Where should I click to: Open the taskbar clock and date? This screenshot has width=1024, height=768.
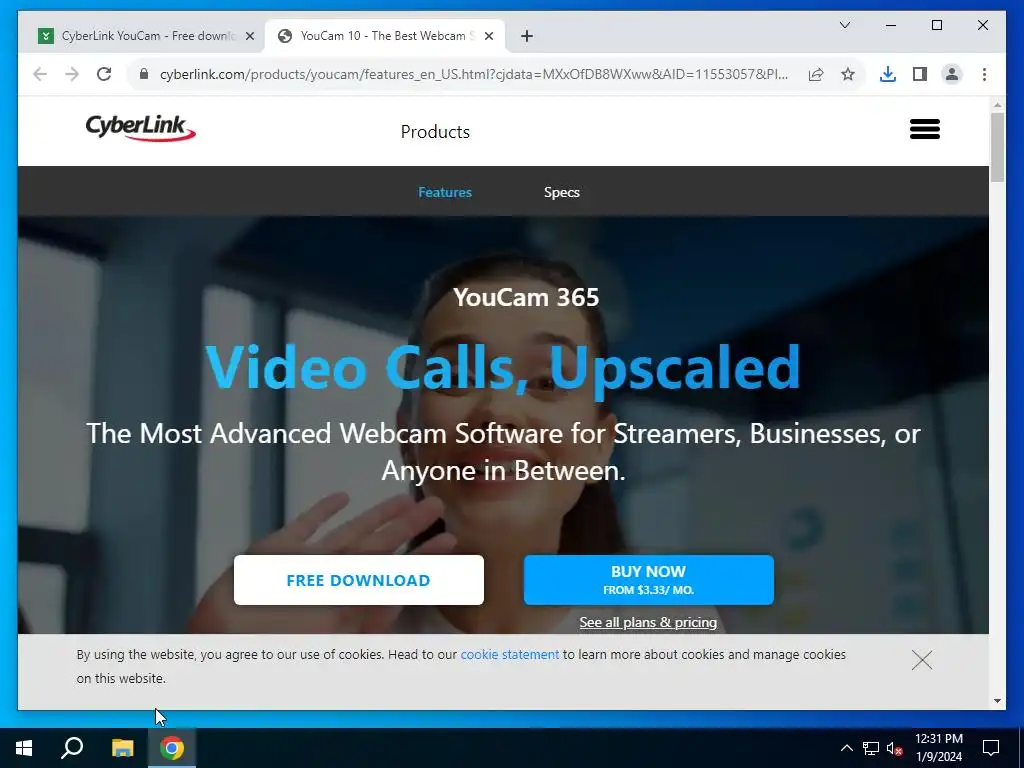[x=938, y=748]
